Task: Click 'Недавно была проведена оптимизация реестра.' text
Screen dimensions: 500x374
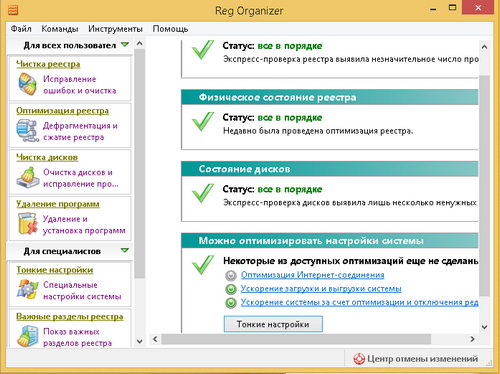Action: (x=318, y=131)
